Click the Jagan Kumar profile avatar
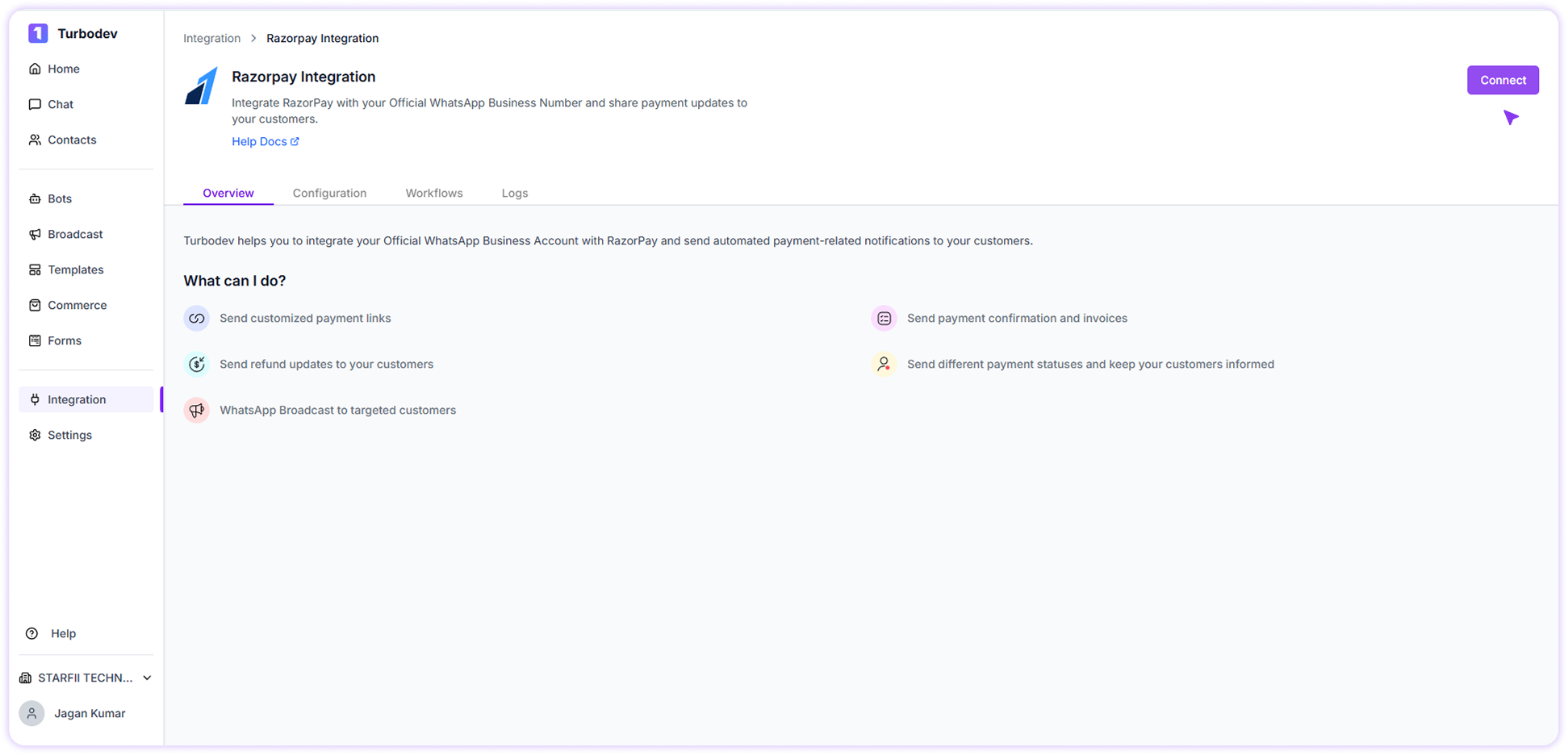1568x755 pixels. [x=31, y=713]
